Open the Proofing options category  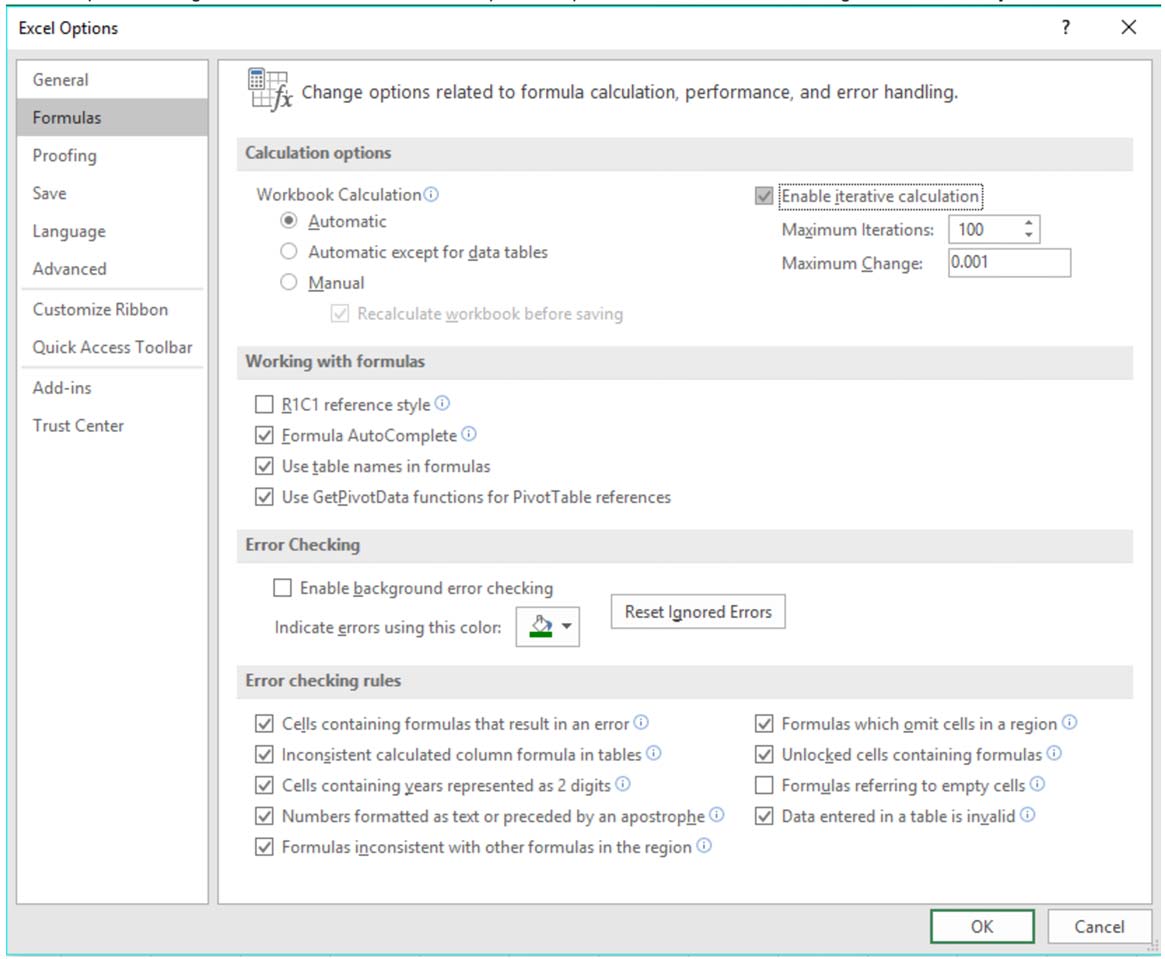click(112, 155)
